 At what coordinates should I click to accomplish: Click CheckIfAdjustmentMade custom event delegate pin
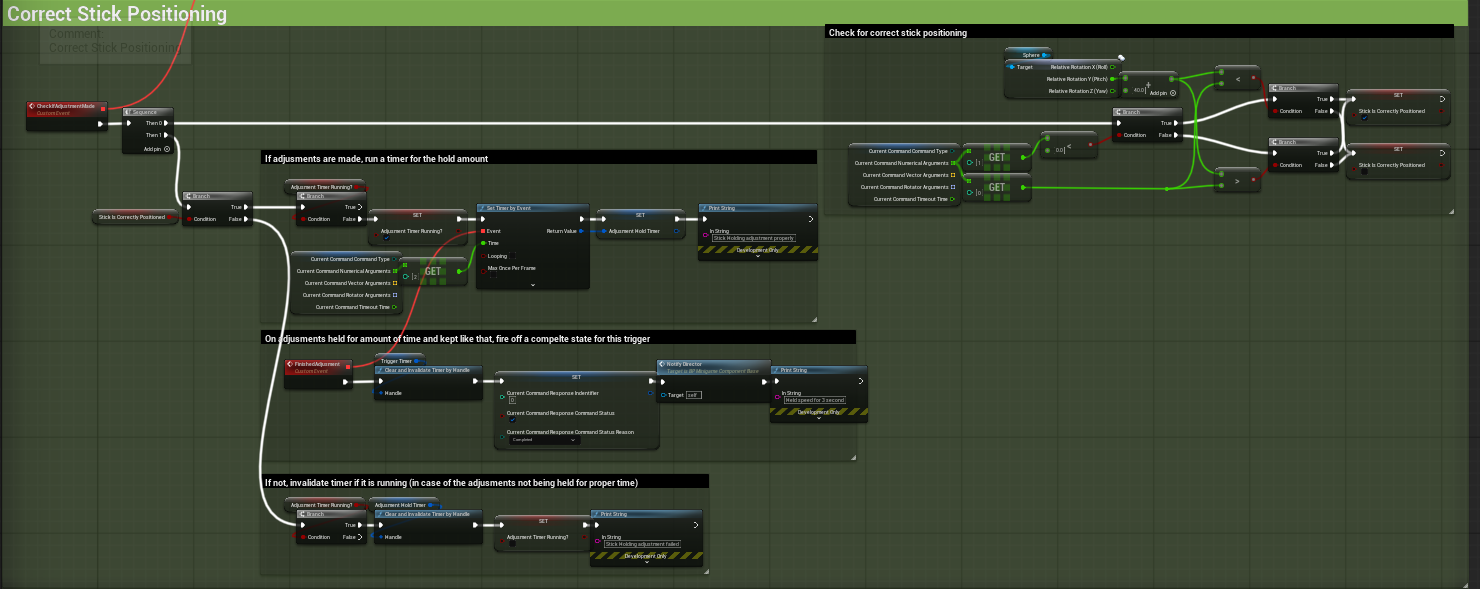102,109
